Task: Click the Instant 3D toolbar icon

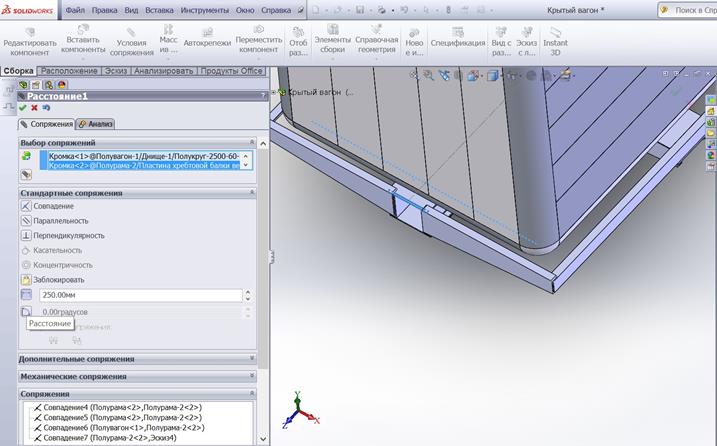Action: tap(554, 37)
